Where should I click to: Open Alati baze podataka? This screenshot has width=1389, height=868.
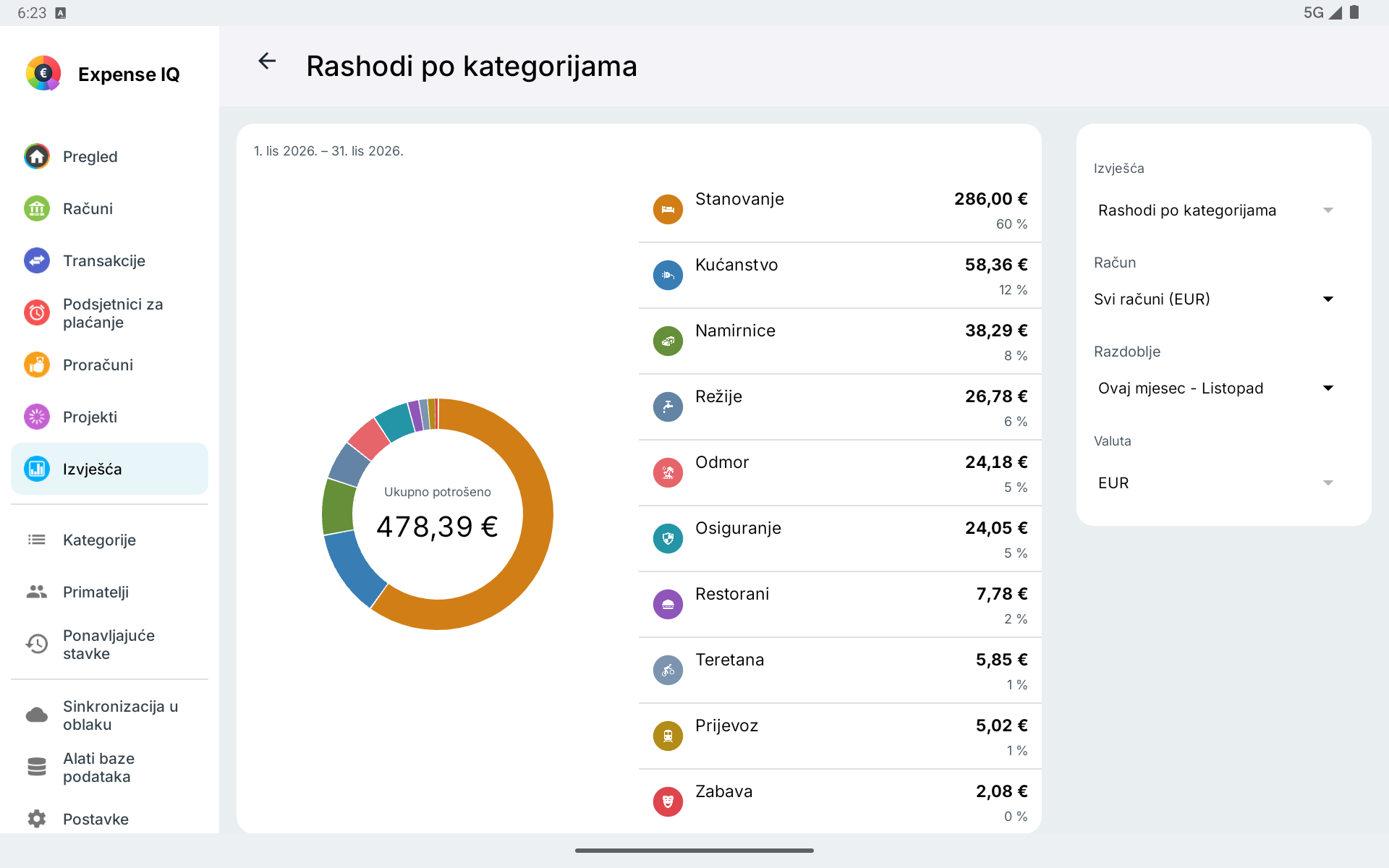pos(109,767)
